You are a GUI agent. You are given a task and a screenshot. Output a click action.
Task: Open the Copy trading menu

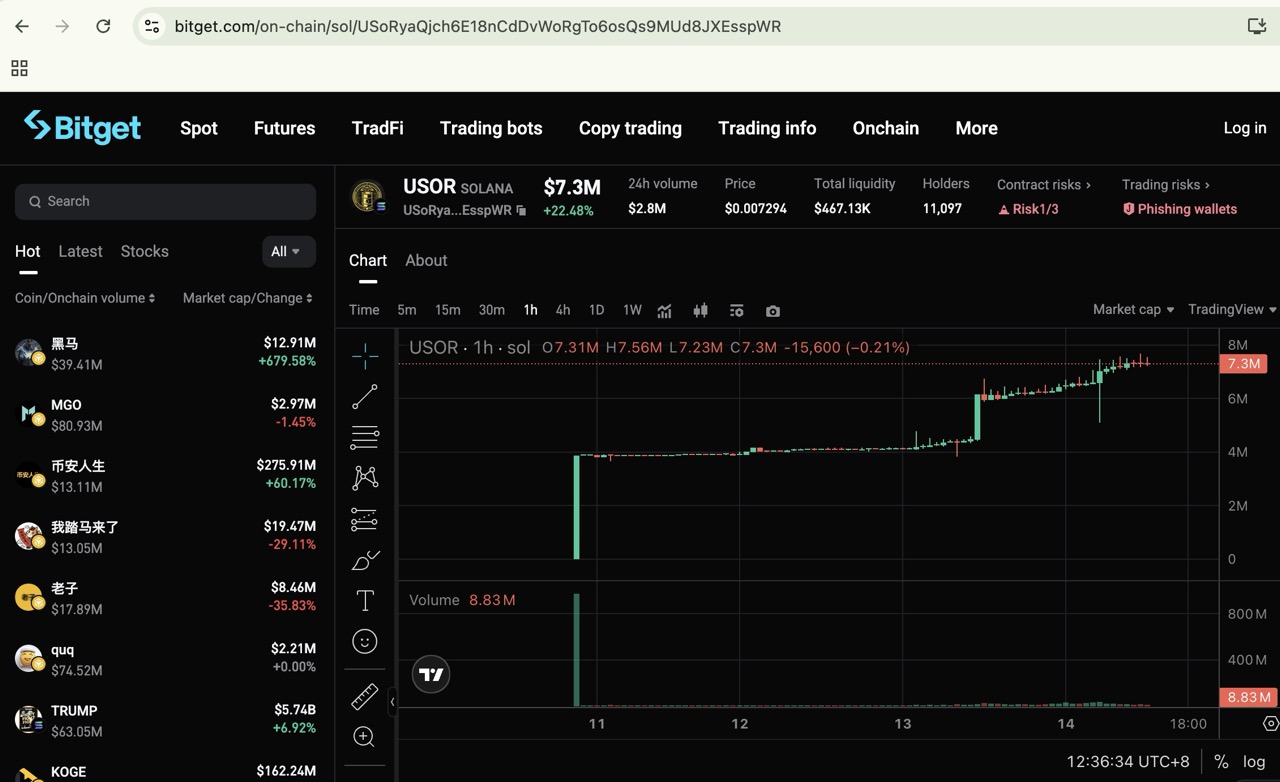pyautogui.click(x=630, y=128)
